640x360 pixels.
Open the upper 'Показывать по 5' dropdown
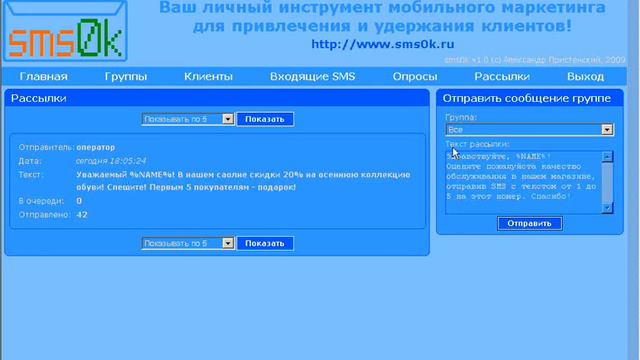(x=188, y=119)
